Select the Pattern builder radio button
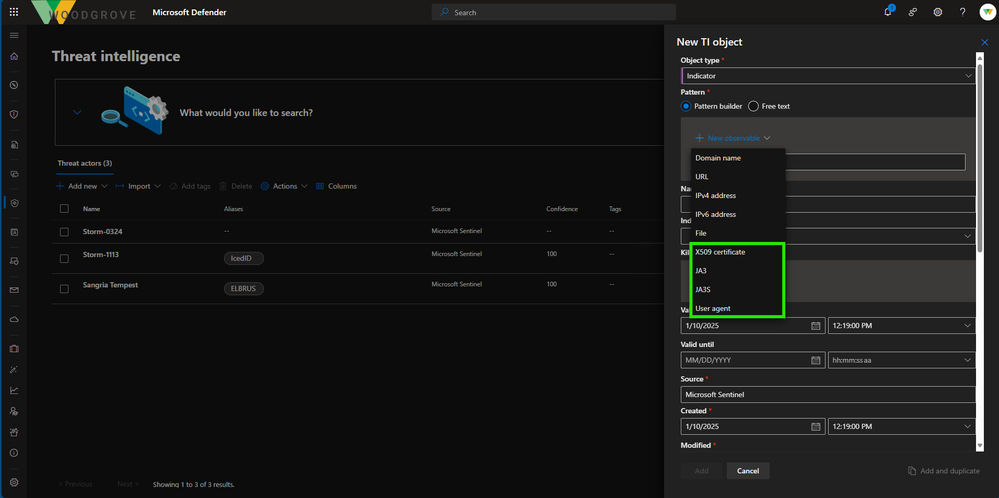This screenshot has height=498, width=999. [x=686, y=106]
